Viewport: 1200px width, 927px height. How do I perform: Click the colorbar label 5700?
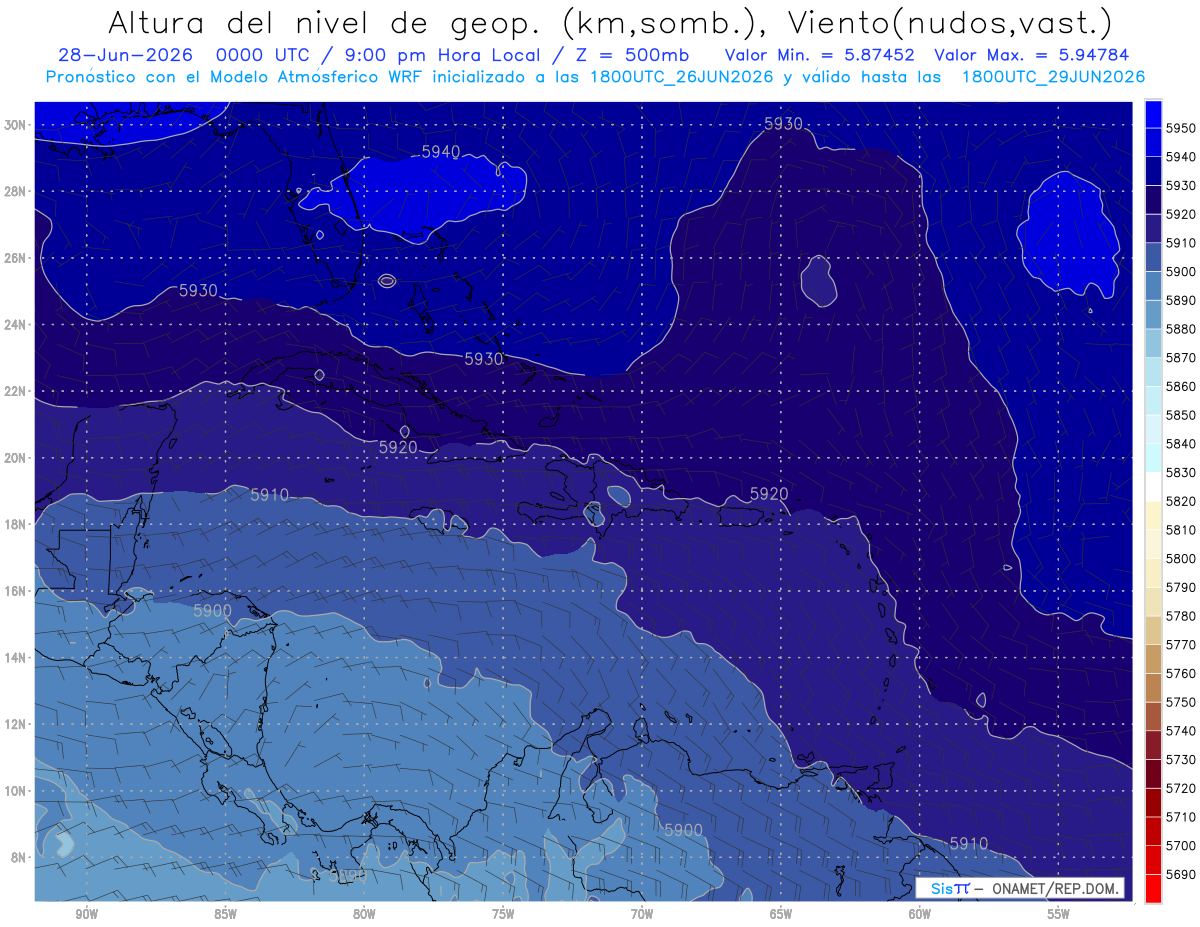coord(1180,845)
